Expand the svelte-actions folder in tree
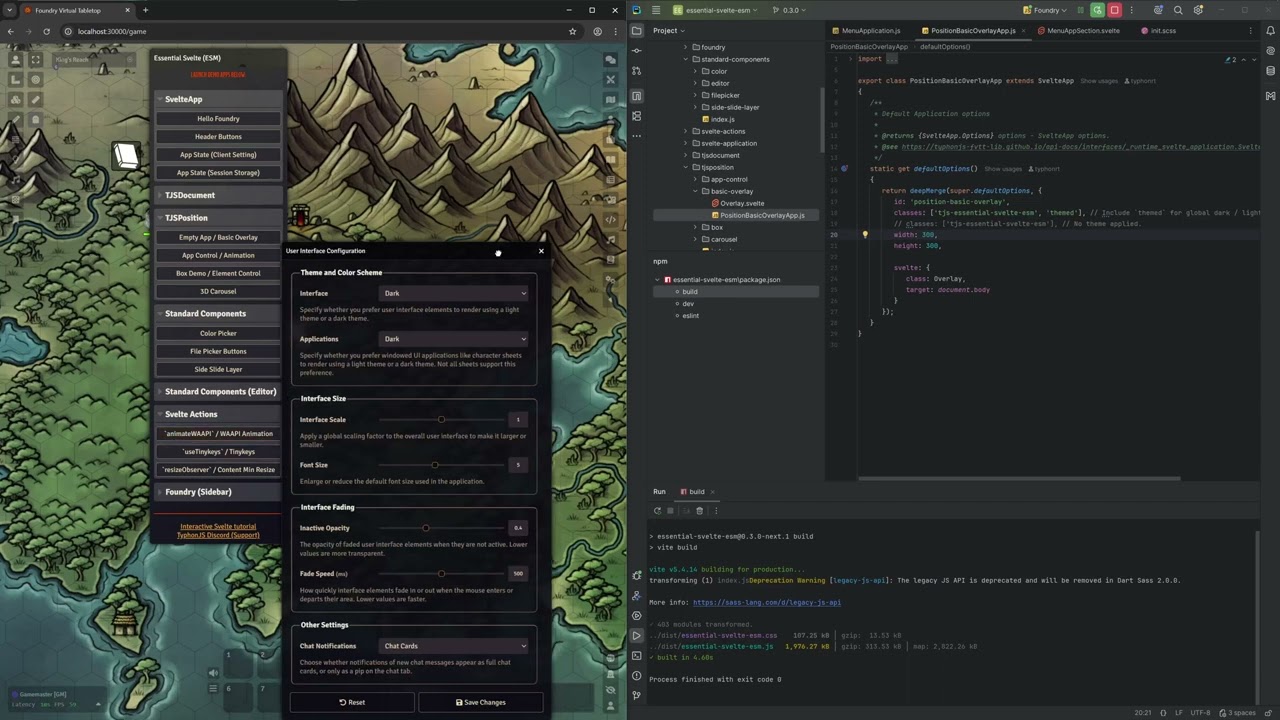Screen dimensions: 1280x720 [x=685, y=131]
